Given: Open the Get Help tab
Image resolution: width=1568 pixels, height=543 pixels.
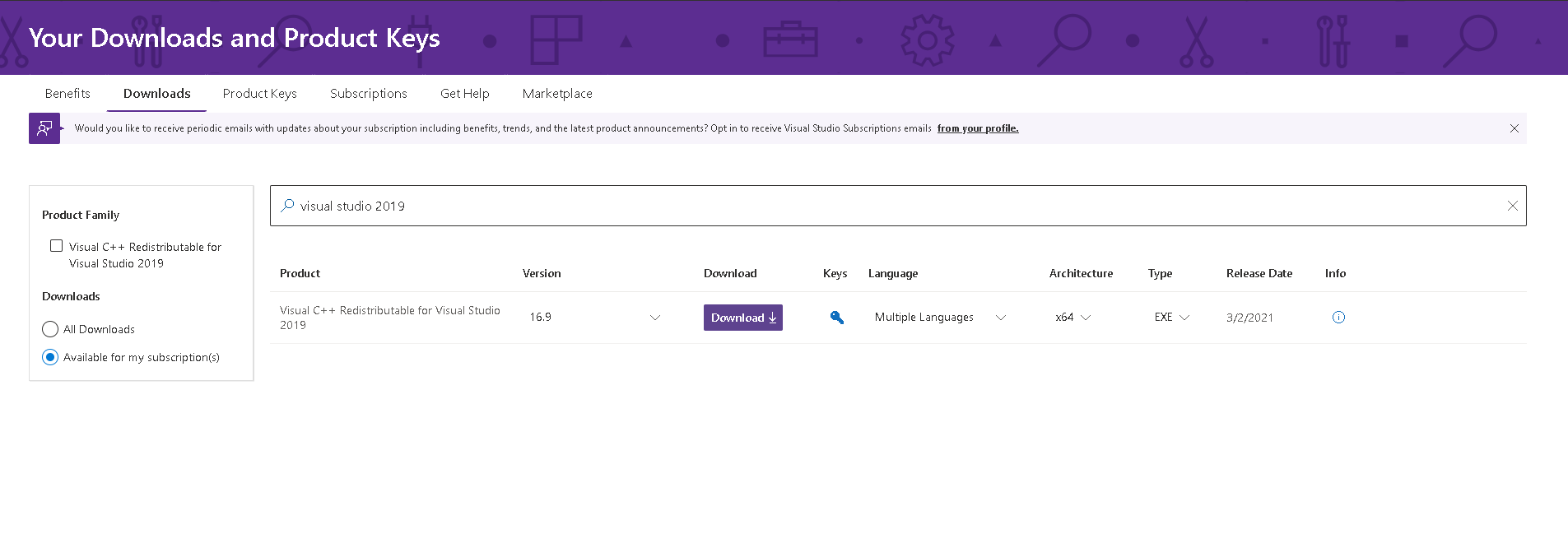Looking at the screenshot, I should tap(464, 94).
